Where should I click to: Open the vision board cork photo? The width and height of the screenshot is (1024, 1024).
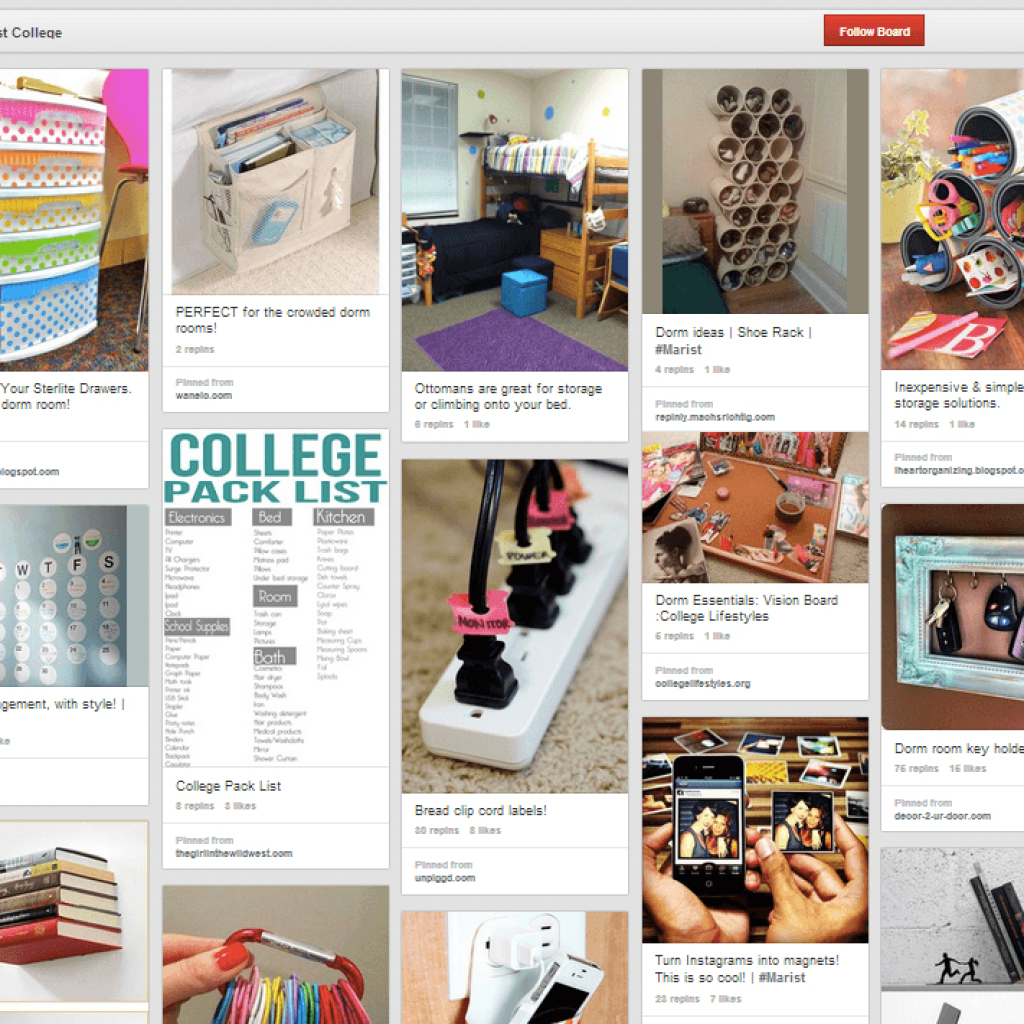click(x=755, y=507)
